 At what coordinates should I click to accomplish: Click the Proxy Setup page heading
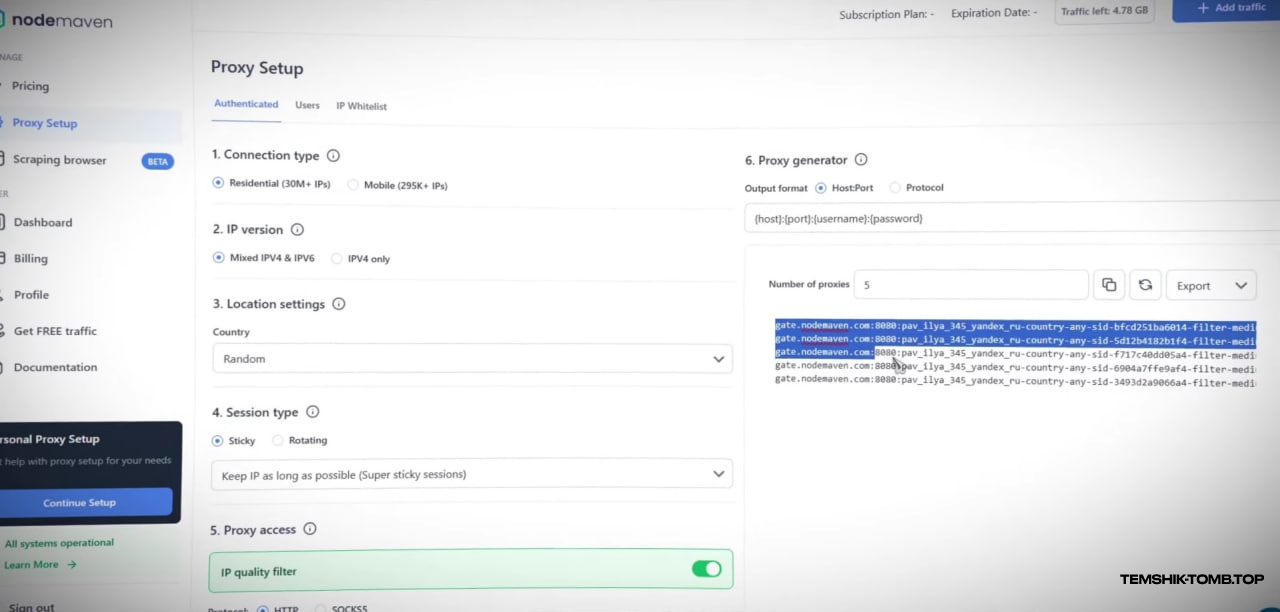(257, 68)
